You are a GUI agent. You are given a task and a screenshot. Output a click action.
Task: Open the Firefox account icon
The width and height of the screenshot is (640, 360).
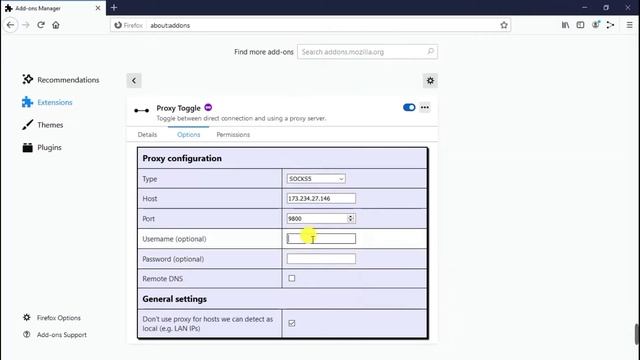coord(596,25)
